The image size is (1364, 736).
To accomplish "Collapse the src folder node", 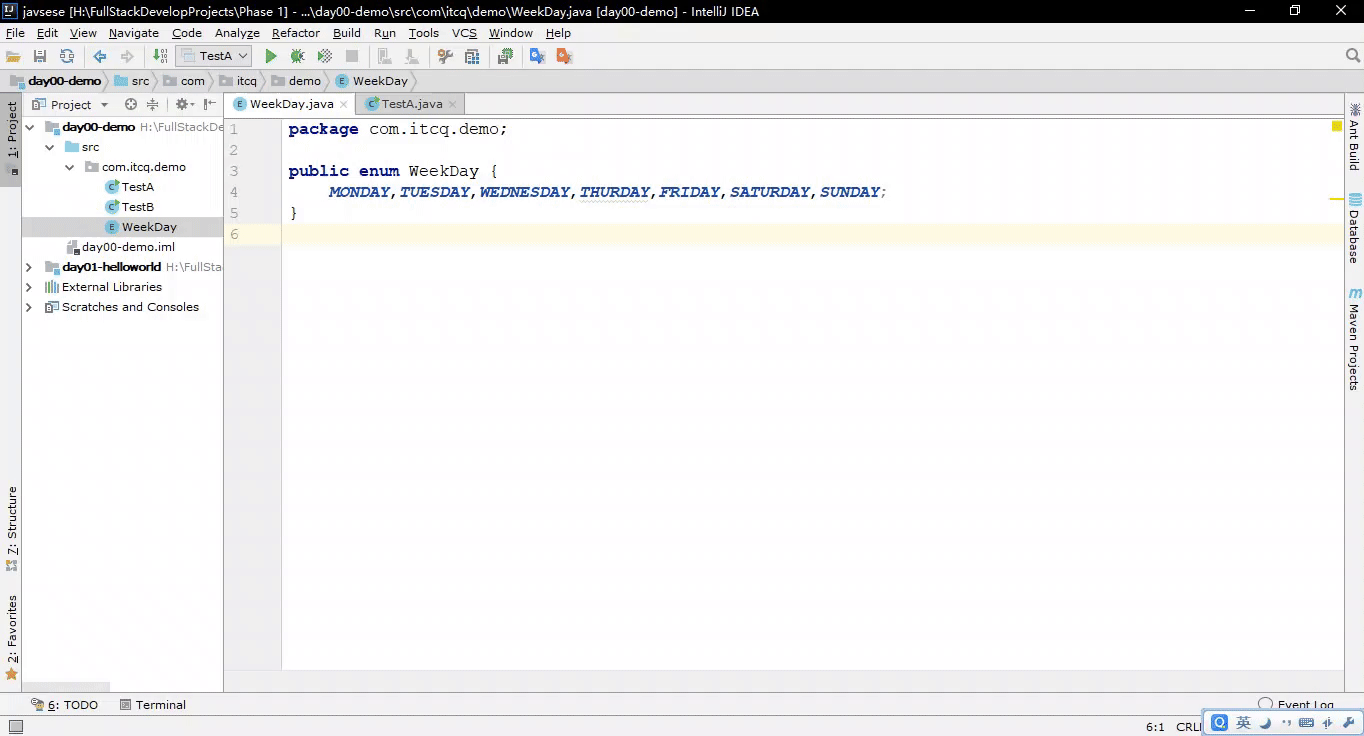I will coord(49,147).
